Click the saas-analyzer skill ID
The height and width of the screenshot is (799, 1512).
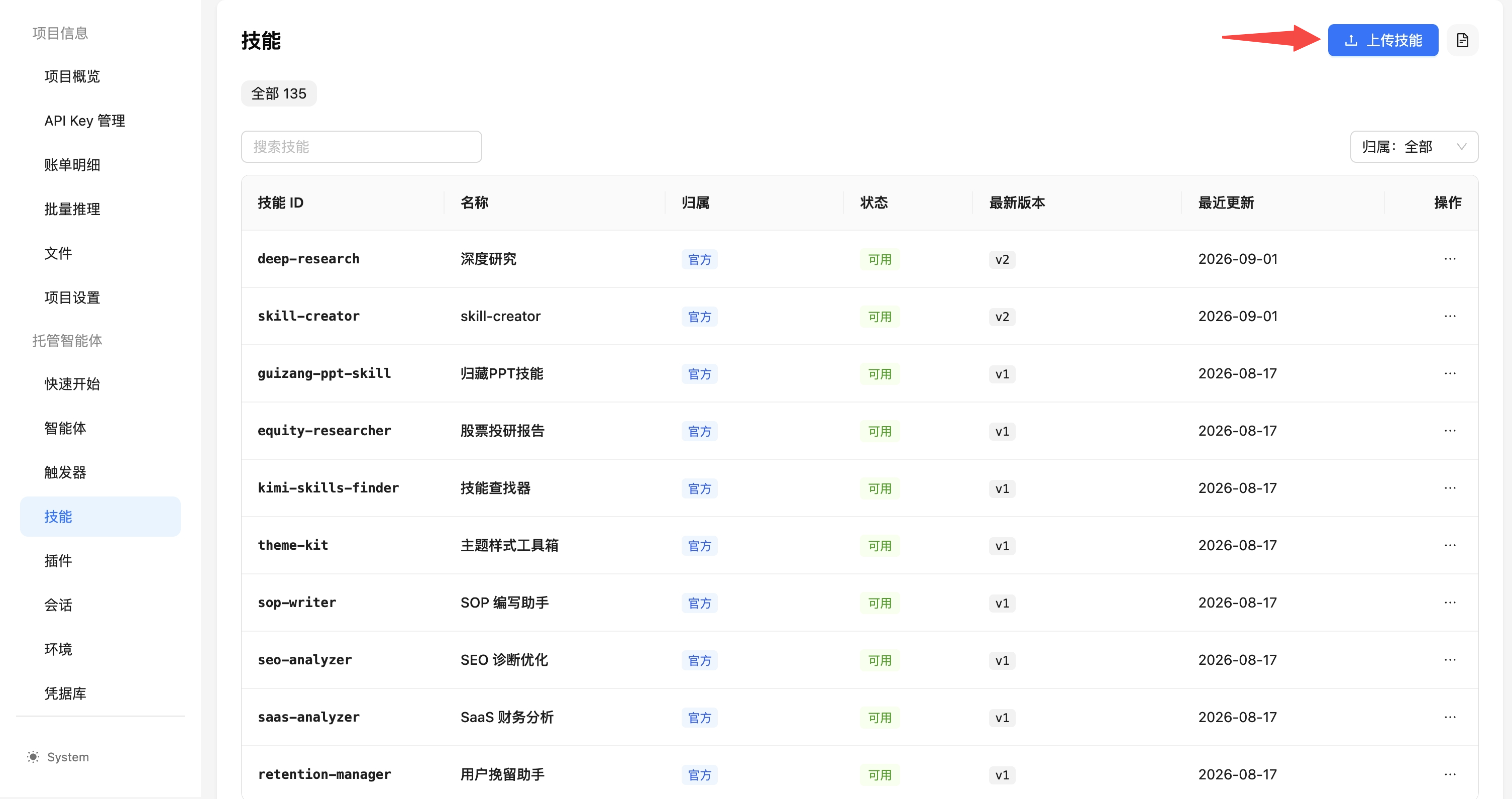(308, 718)
